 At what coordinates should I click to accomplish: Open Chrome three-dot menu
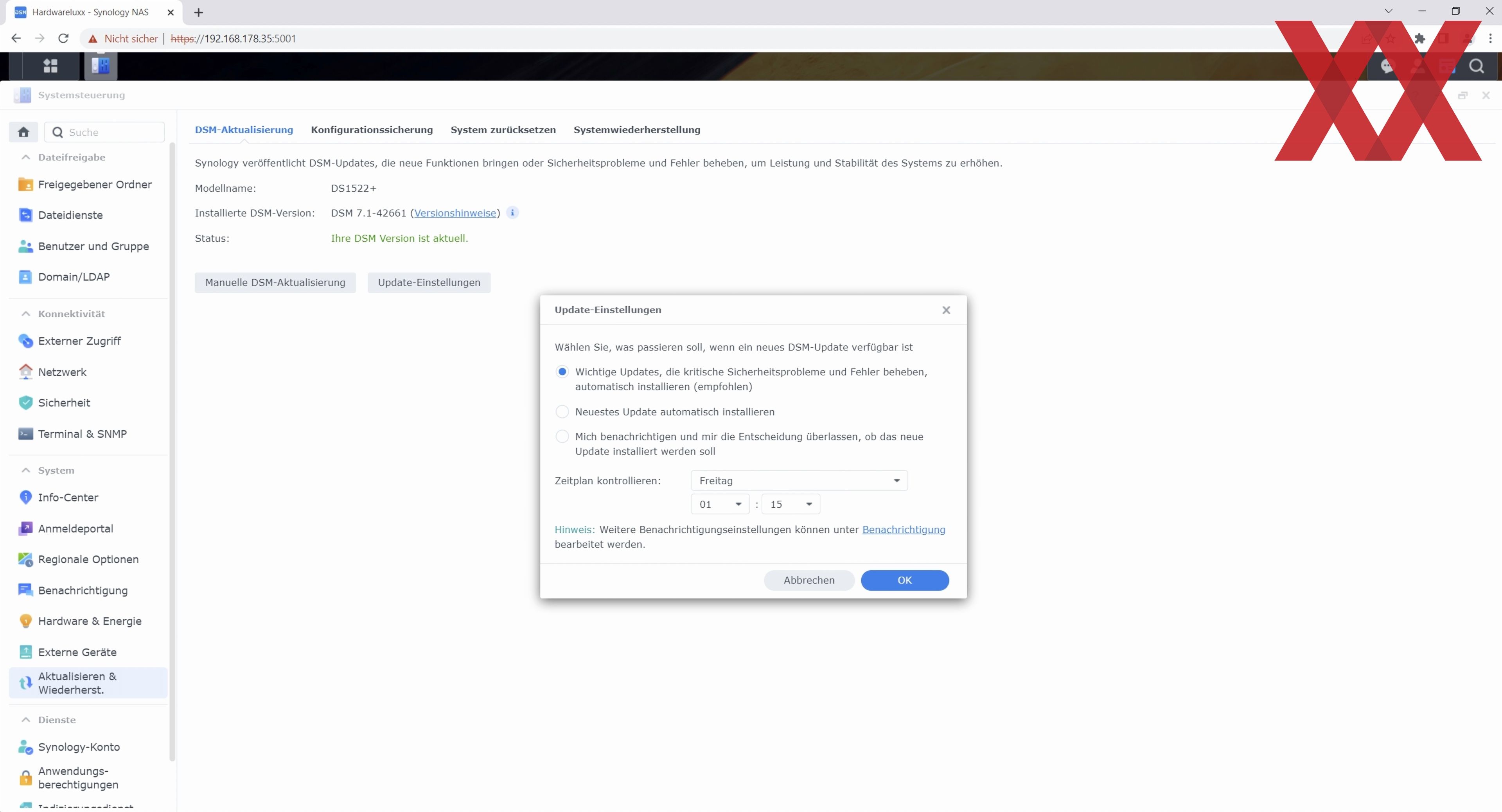1490,38
